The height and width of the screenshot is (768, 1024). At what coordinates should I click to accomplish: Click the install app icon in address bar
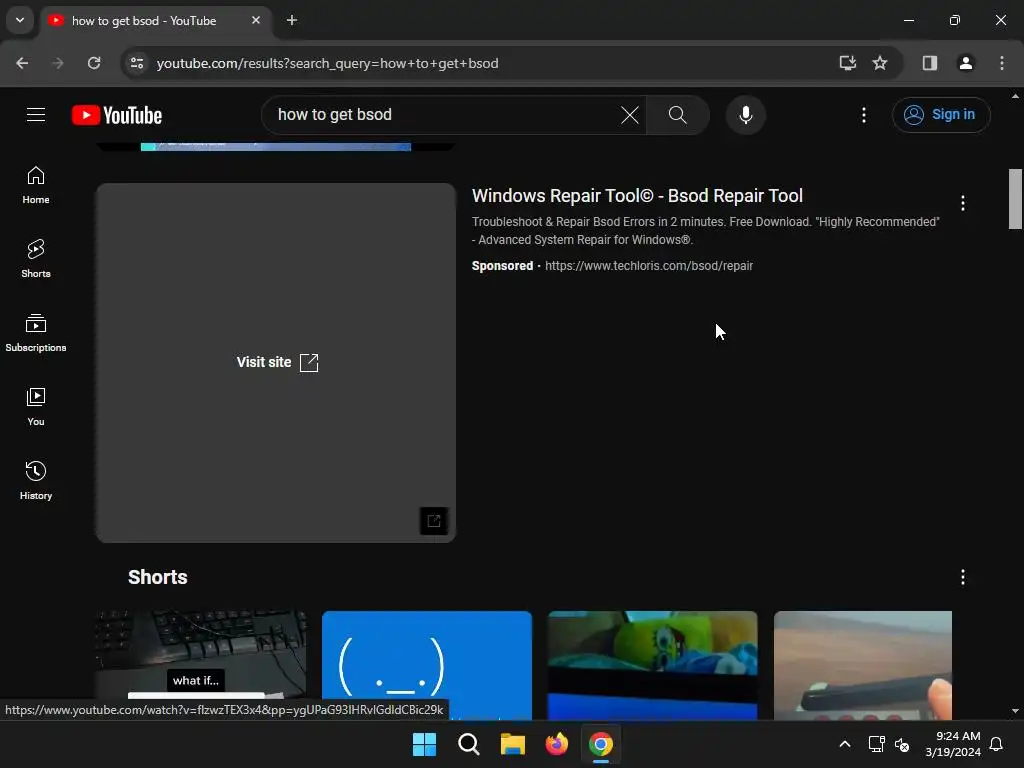(x=848, y=63)
